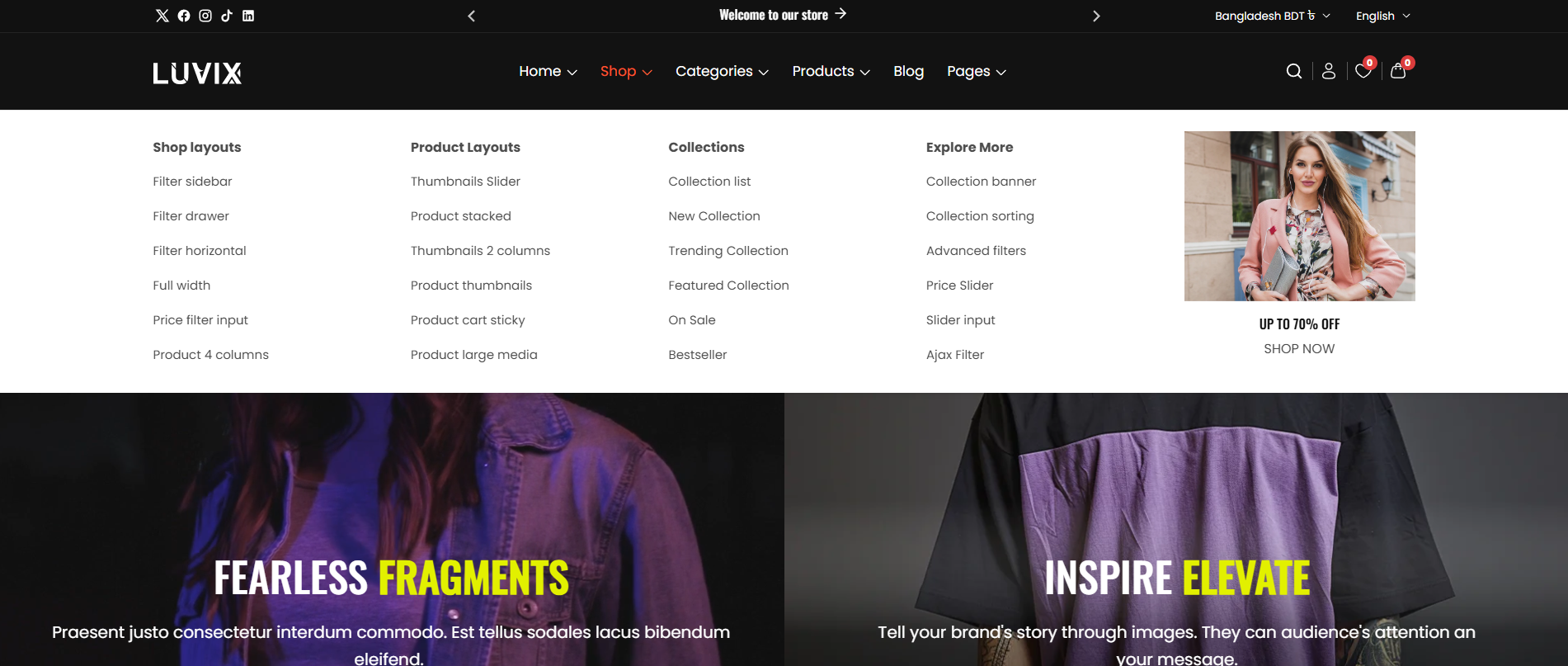Open the Instagram social icon
The height and width of the screenshot is (666, 1568).
pyautogui.click(x=205, y=16)
